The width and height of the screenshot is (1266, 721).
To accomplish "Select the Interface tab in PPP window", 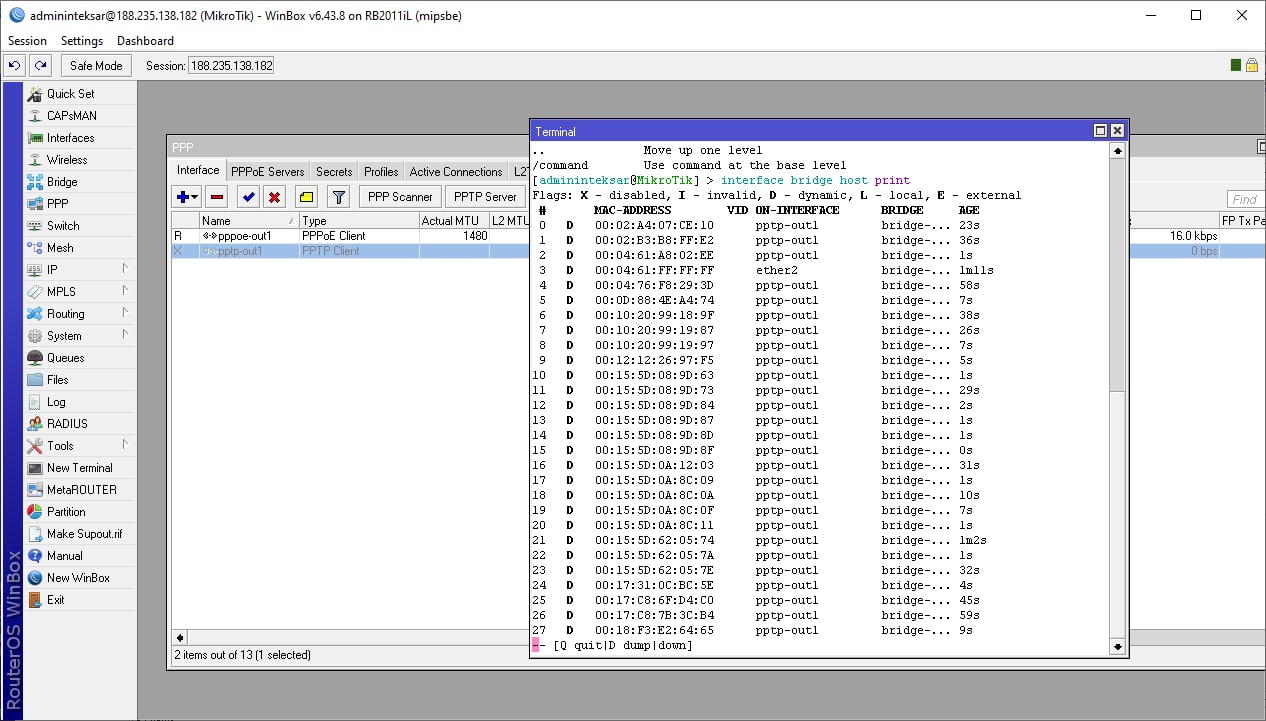I will click(x=198, y=171).
